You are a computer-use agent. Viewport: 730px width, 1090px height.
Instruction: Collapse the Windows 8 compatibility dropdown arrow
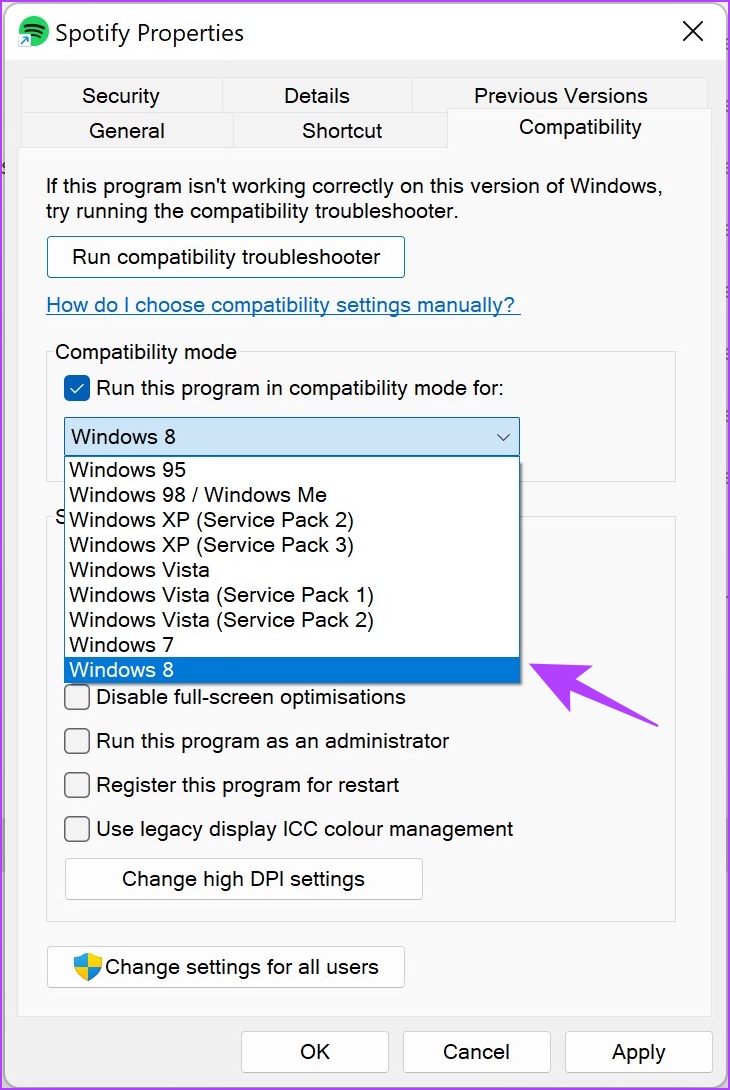tap(503, 437)
